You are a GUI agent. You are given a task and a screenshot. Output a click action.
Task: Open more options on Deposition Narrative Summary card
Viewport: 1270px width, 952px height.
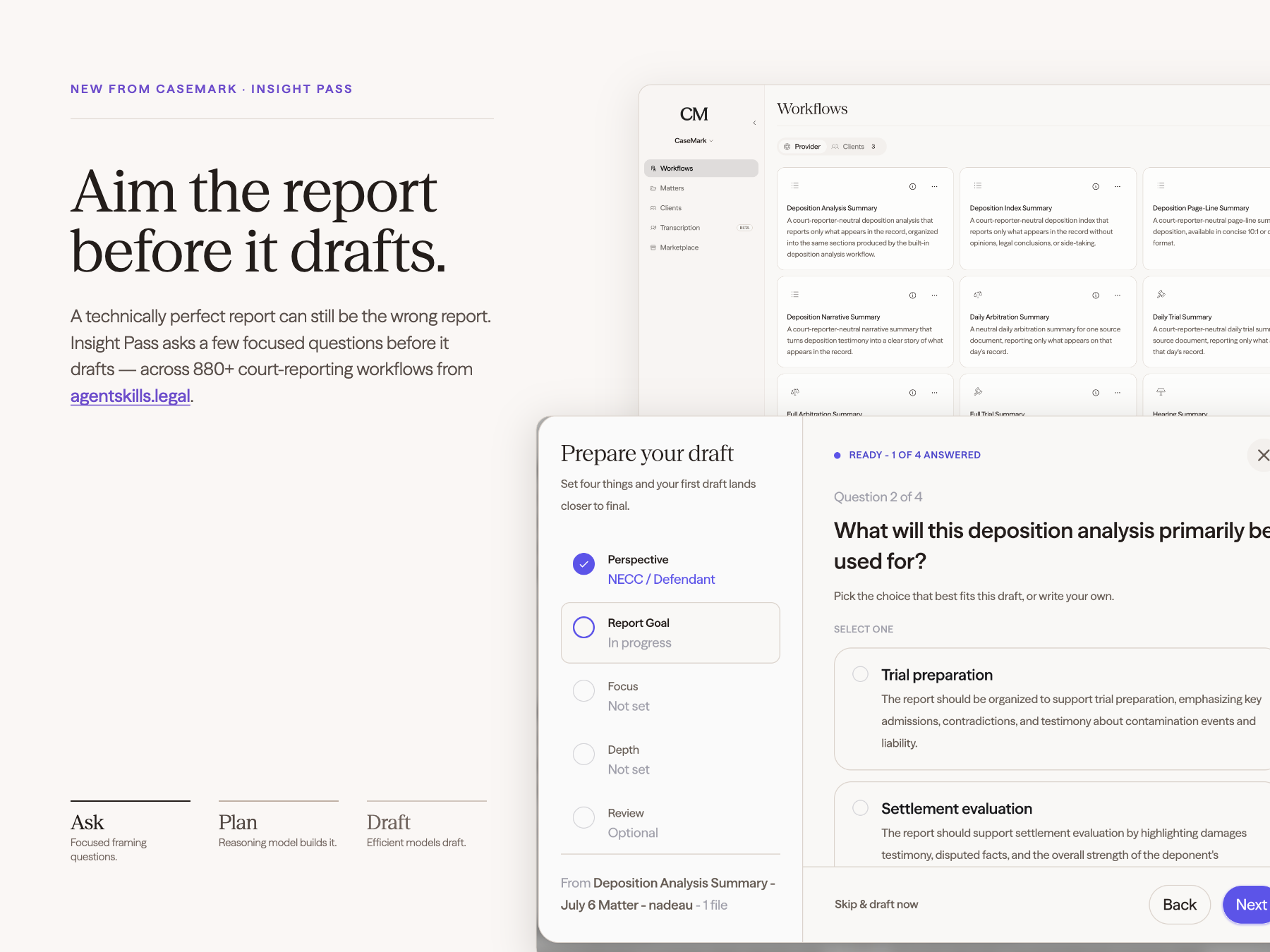pos(934,295)
